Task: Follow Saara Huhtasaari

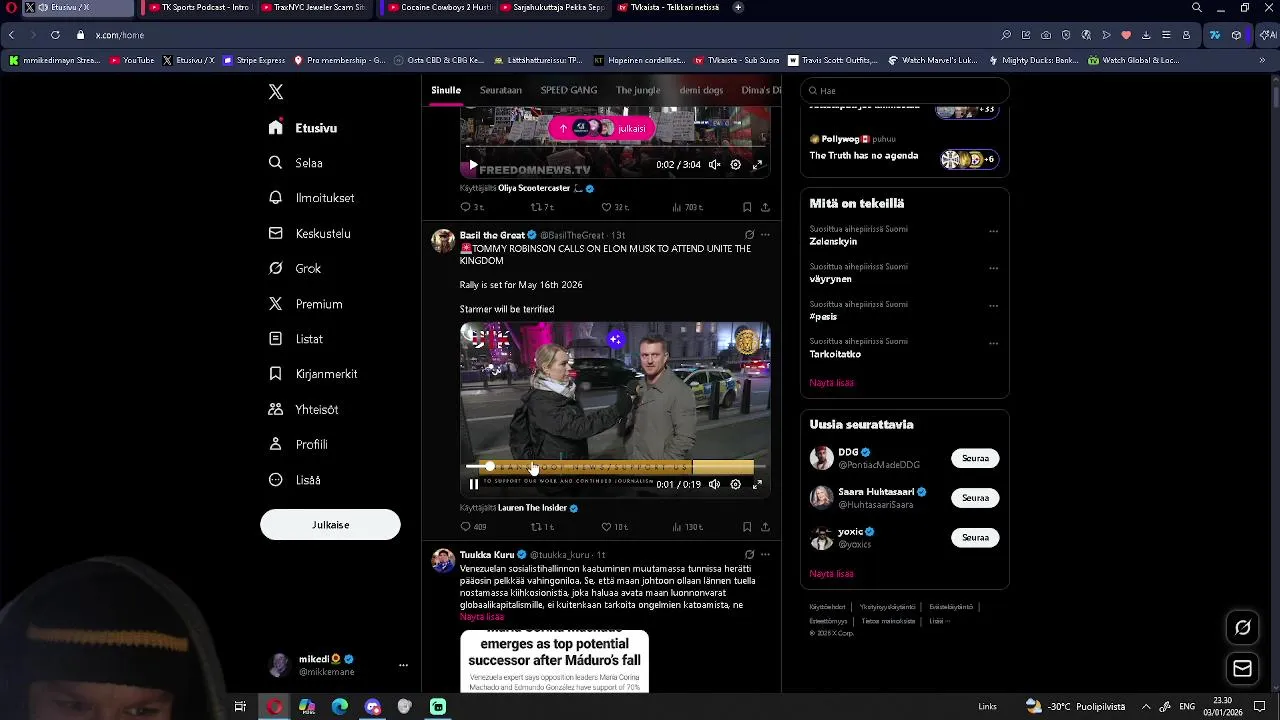Action: [975, 498]
